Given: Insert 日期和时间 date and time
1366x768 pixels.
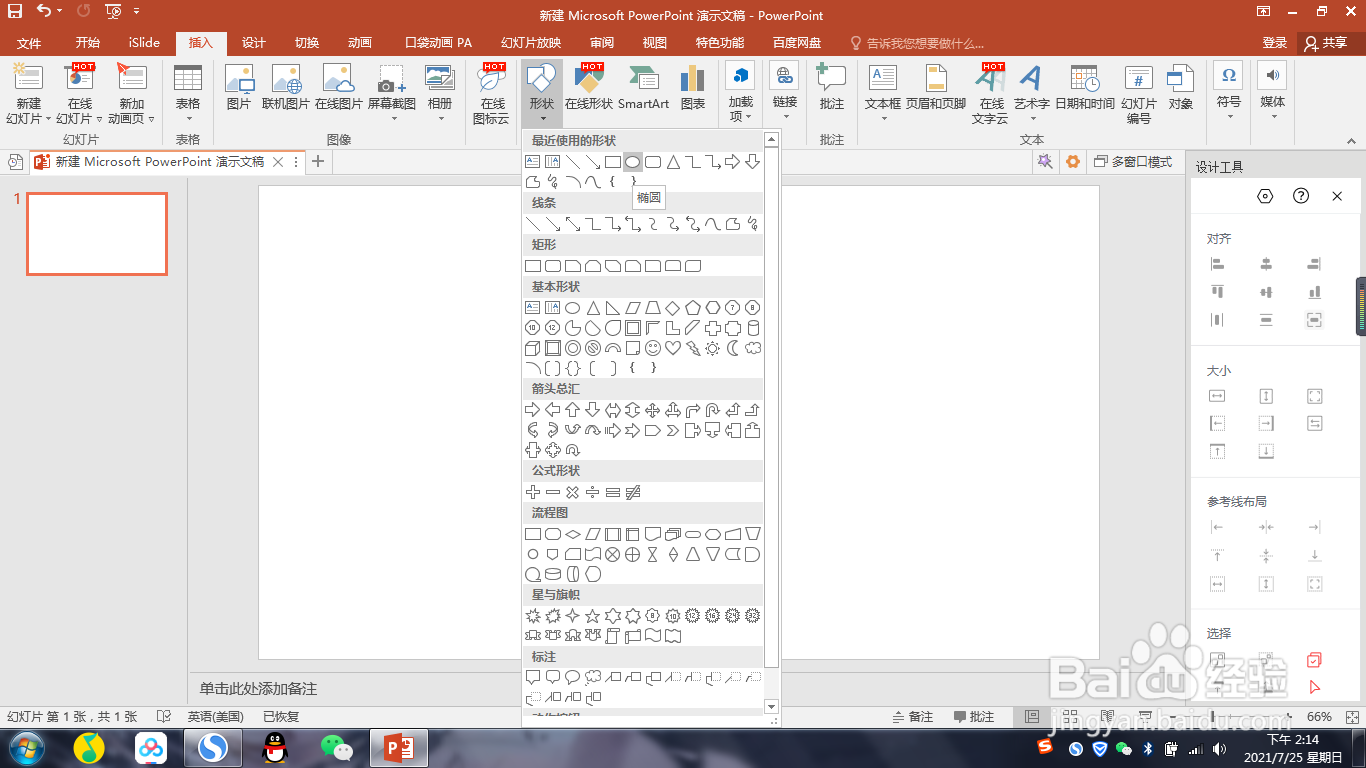Looking at the screenshot, I should [1085, 87].
